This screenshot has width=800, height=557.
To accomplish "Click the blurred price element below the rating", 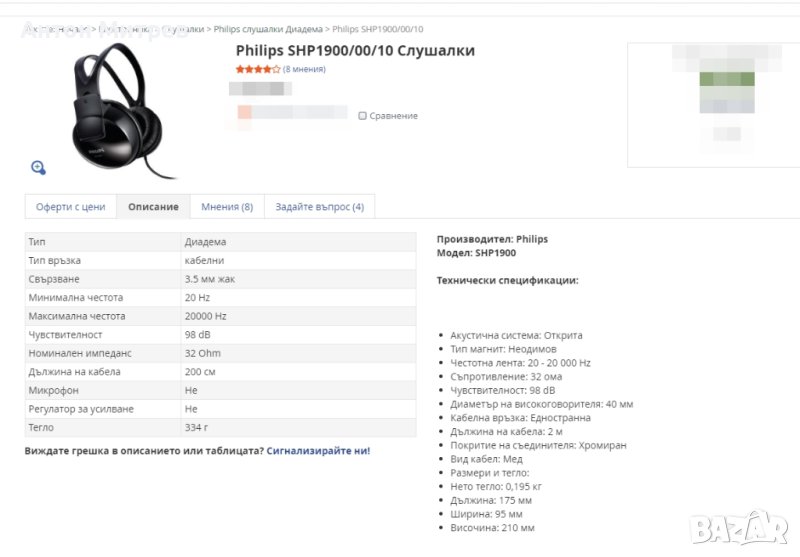I will pos(259,89).
